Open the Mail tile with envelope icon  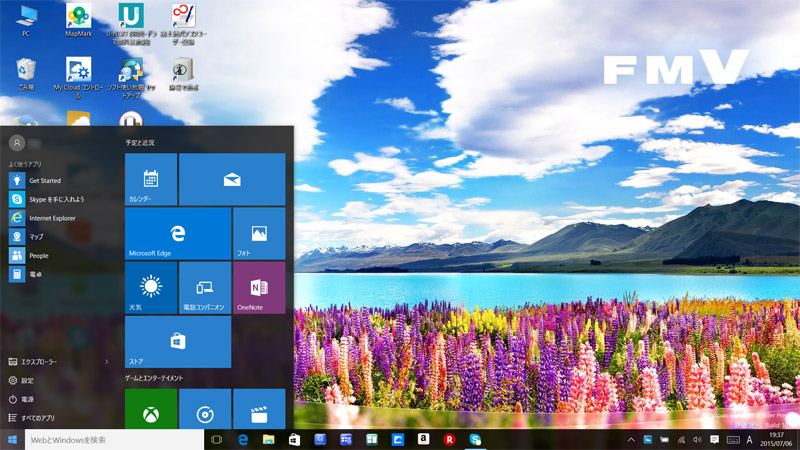click(x=232, y=180)
